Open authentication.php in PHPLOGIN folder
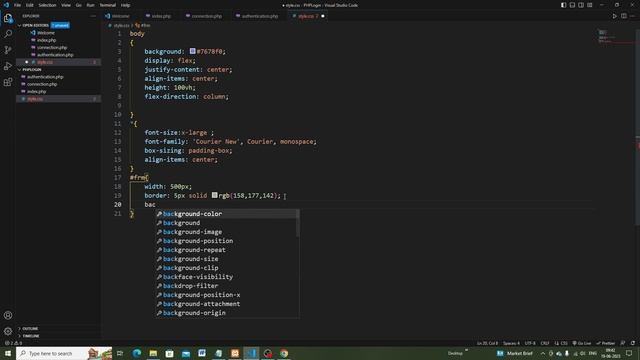Image resolution: width=640 pixels, height=360 pixels. coord(58,77)
